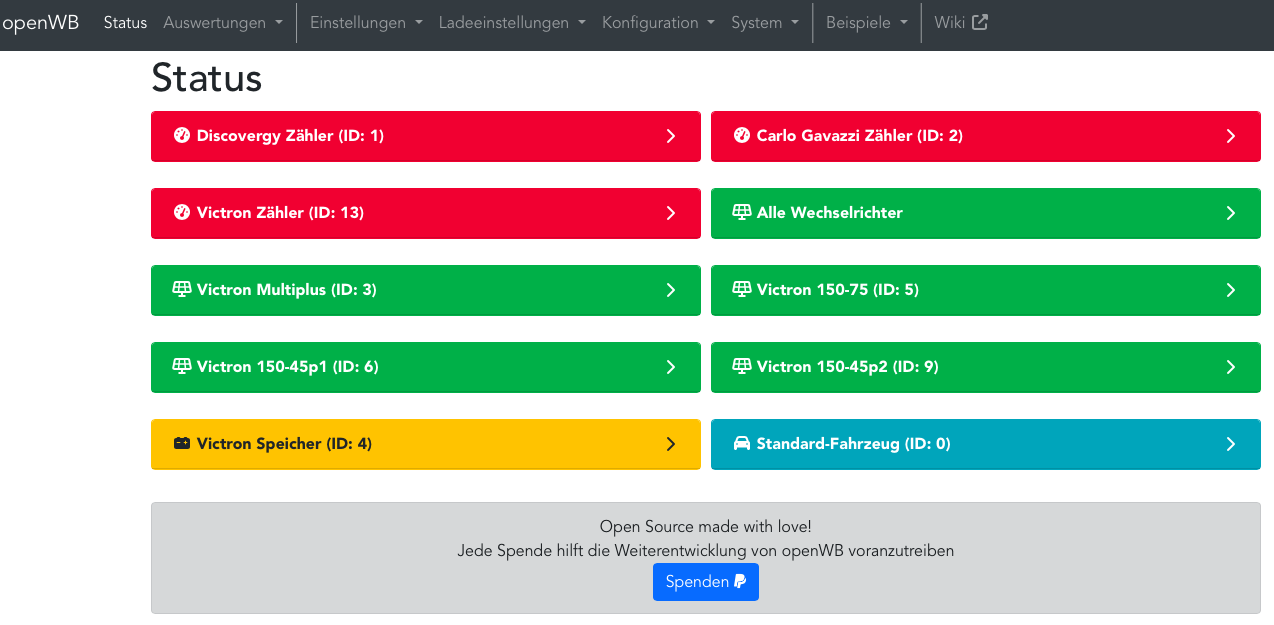Expand the Victron Speicher chevron arrow
The width and height of the screenshot is (1274, 625).
coord(671,444)
